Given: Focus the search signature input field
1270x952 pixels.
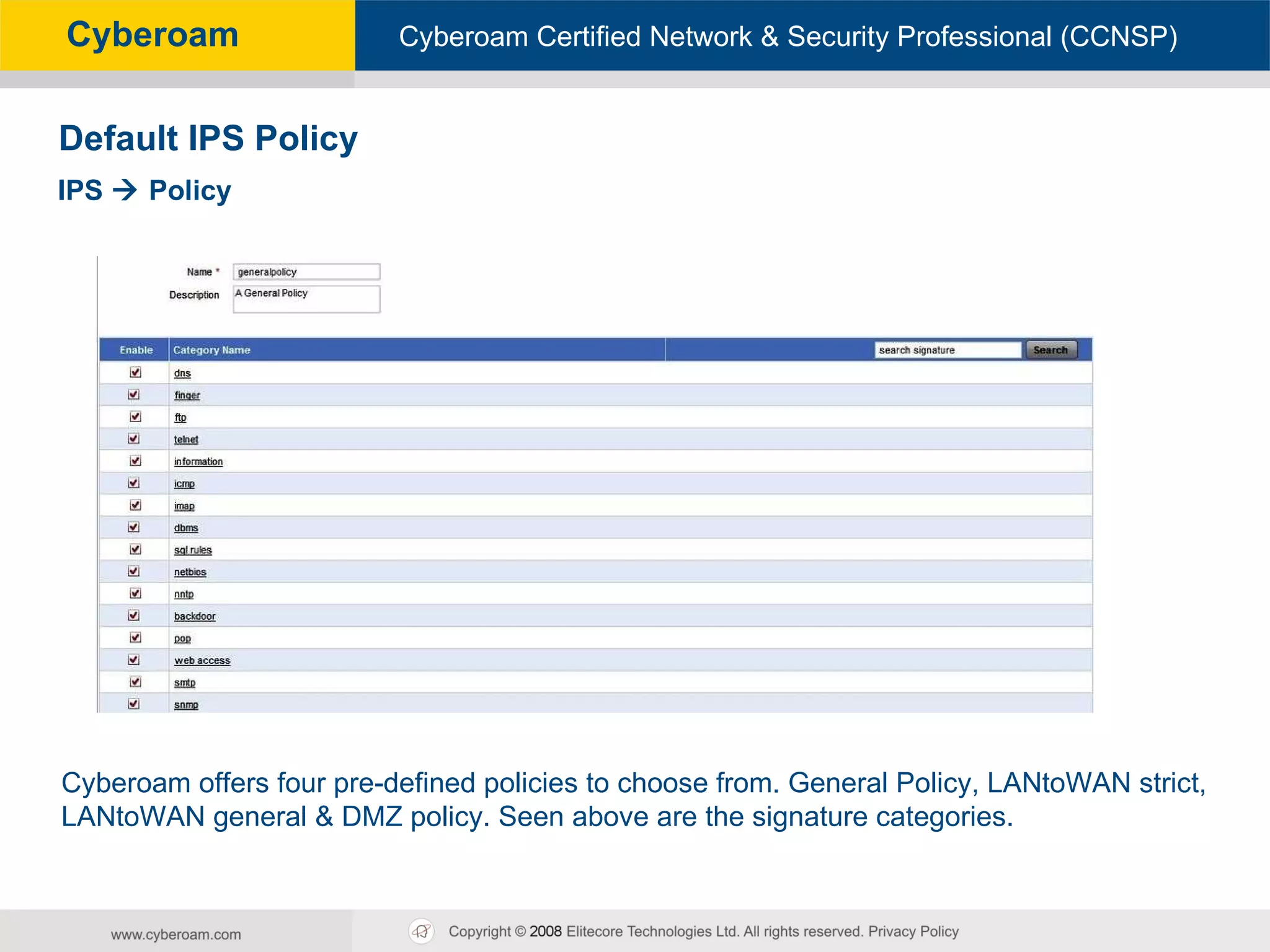Looking at the screenshot, I should (948, 350).
